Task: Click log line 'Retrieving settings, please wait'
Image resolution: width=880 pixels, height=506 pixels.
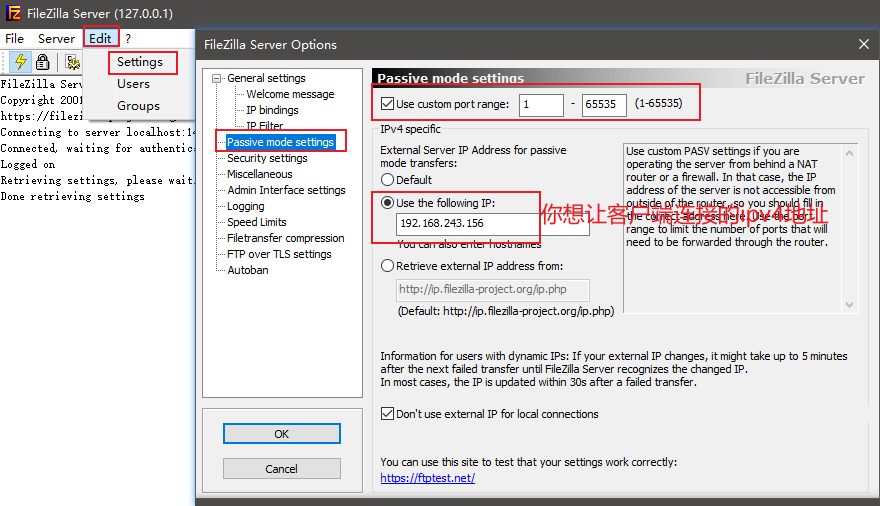Action: pyautogui.click(x=97, y=180)
